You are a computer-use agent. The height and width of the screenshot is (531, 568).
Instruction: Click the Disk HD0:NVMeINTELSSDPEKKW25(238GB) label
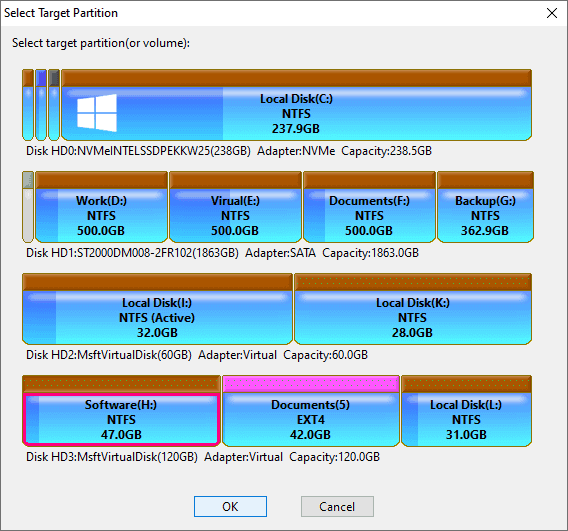point(138,151)
